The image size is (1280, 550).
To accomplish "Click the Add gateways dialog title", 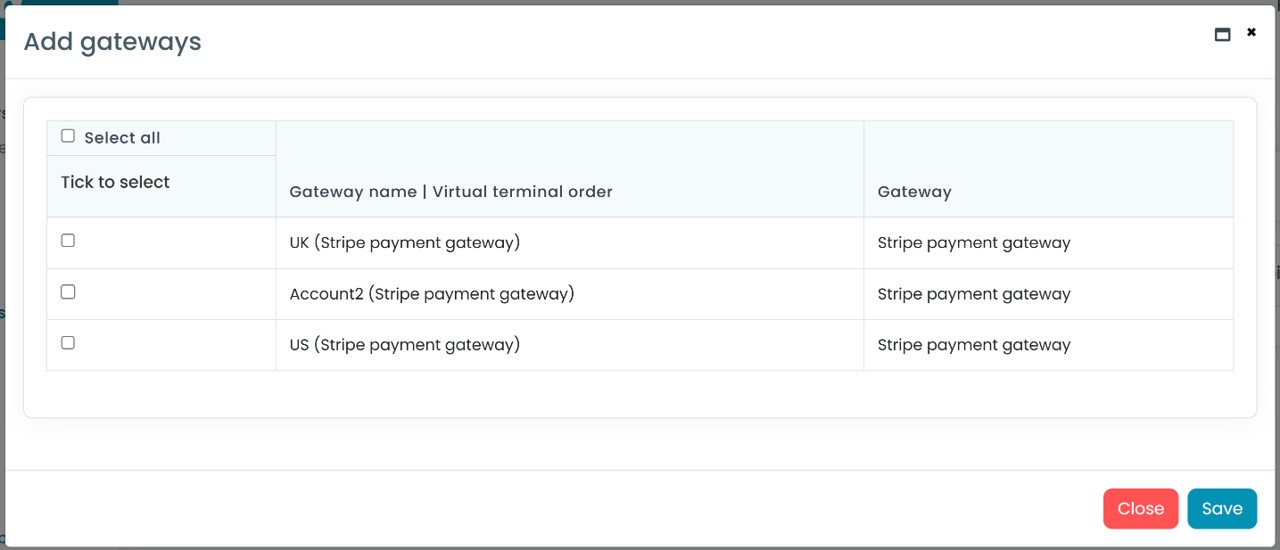I will click(112, 42).
